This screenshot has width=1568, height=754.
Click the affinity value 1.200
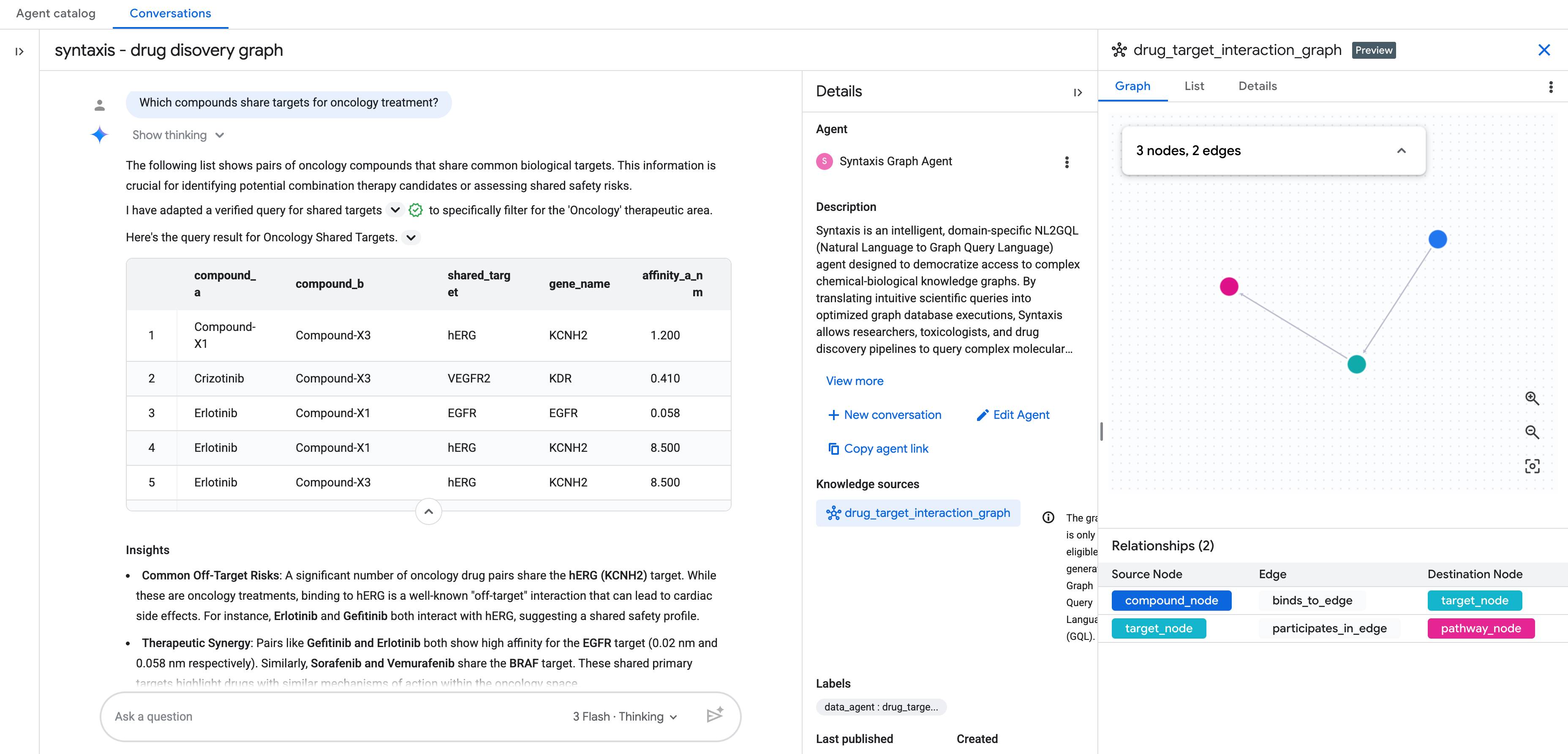click(665, 336)
